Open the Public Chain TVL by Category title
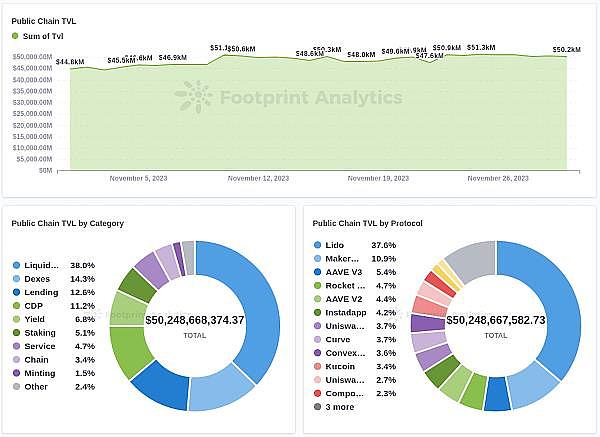Image resolution: width=600 pixels, height=437 pixels. pos(67,223)
